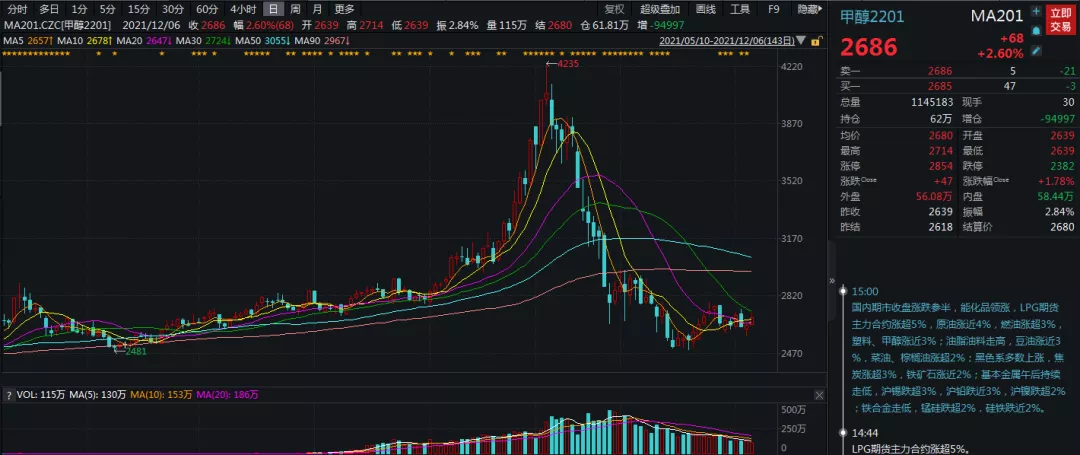Click the volume MA(10): 153万 label
This screenshot has width=1080, height=455.
click(162, 395)
